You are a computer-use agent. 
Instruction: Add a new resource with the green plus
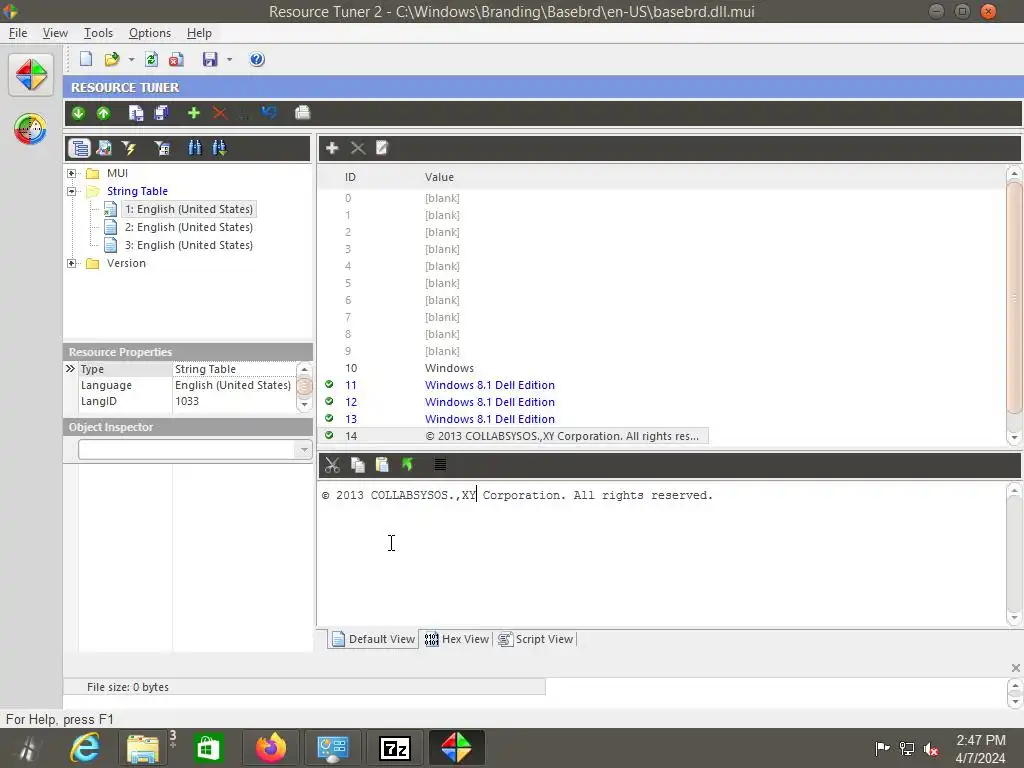tap(193, 113)
